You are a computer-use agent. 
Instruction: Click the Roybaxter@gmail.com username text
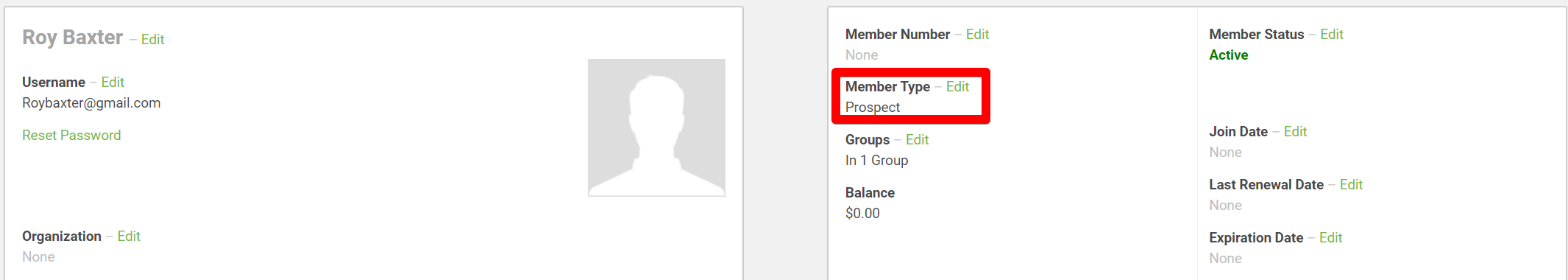coord(91,103)
